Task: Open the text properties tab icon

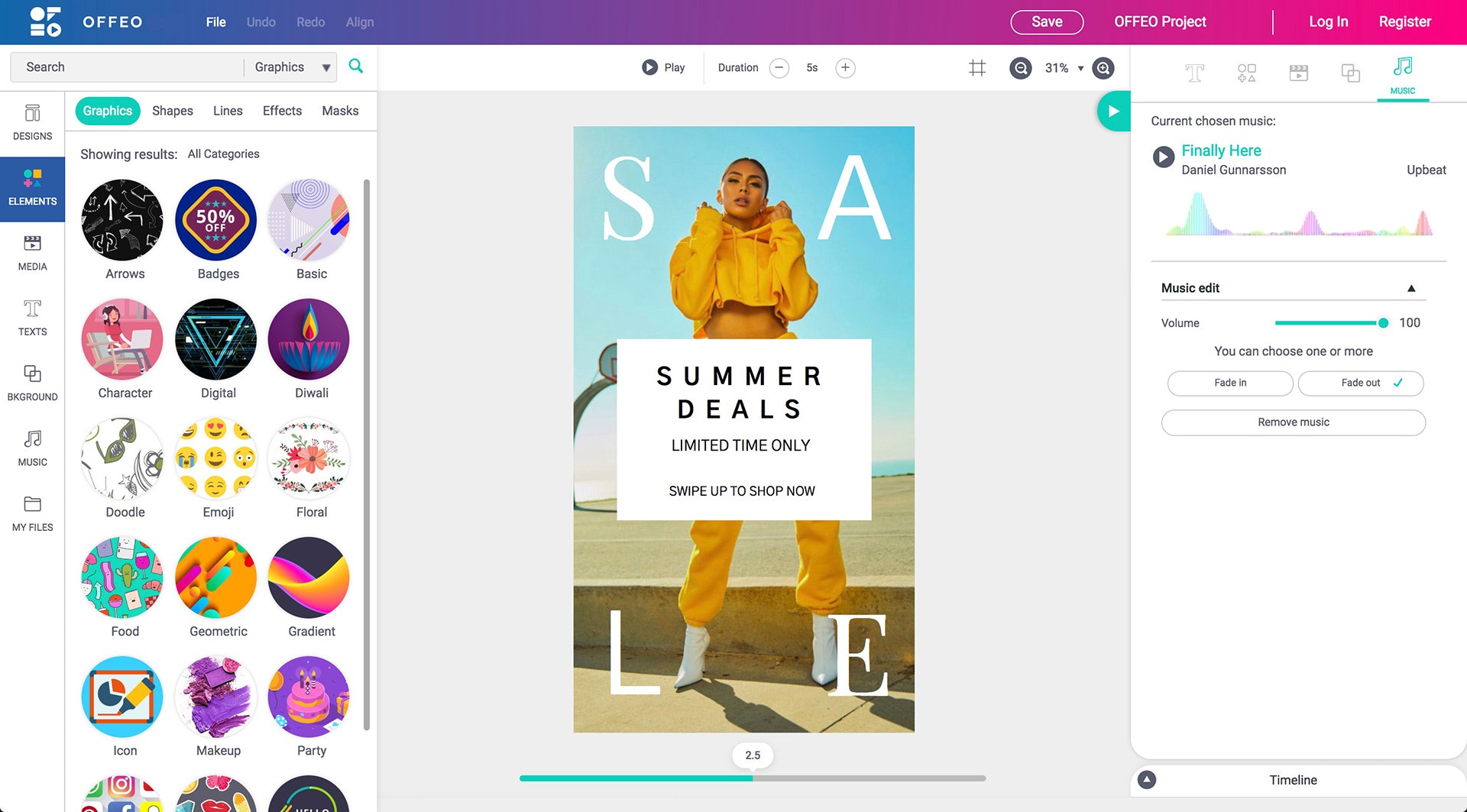Action: [1194, 73]
